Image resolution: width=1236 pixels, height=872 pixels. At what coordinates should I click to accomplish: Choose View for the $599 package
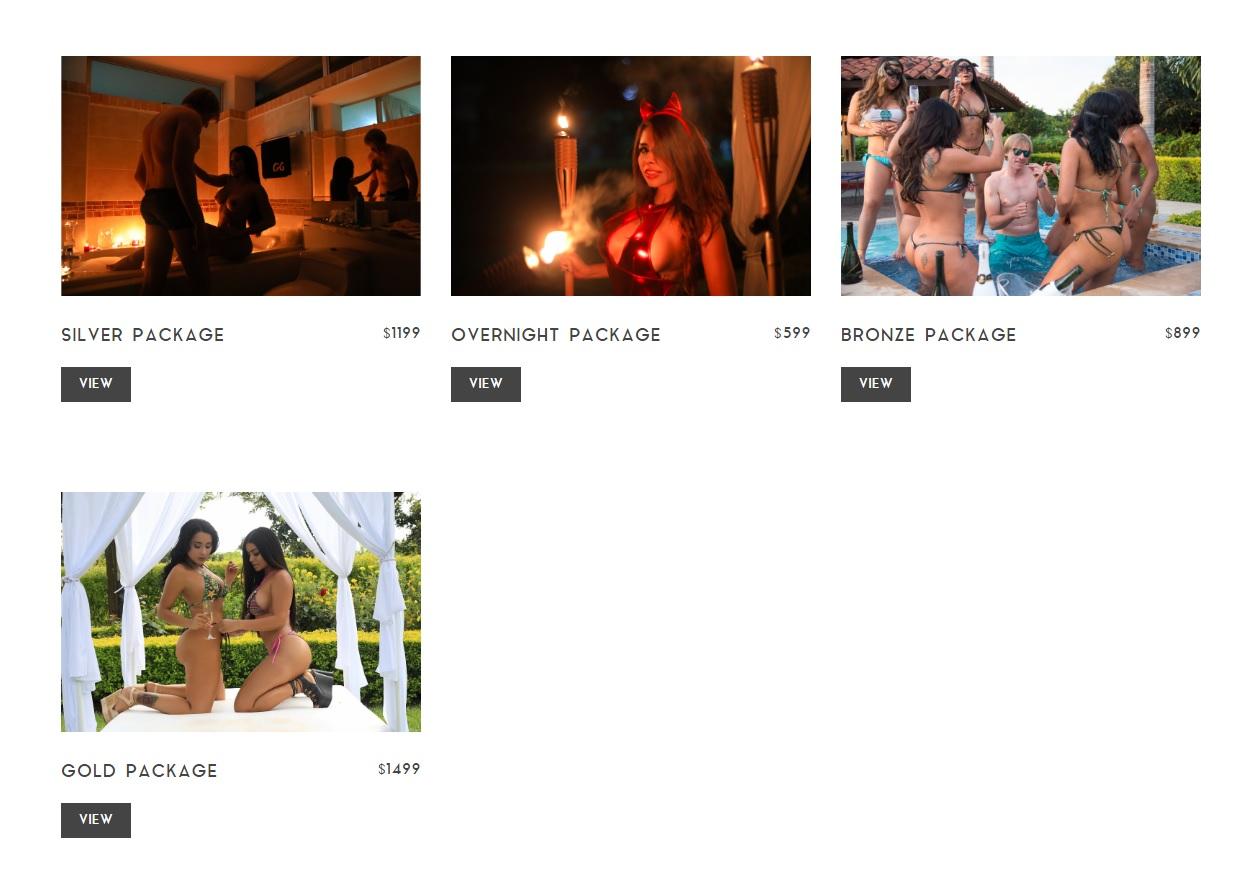click(486, 384)
